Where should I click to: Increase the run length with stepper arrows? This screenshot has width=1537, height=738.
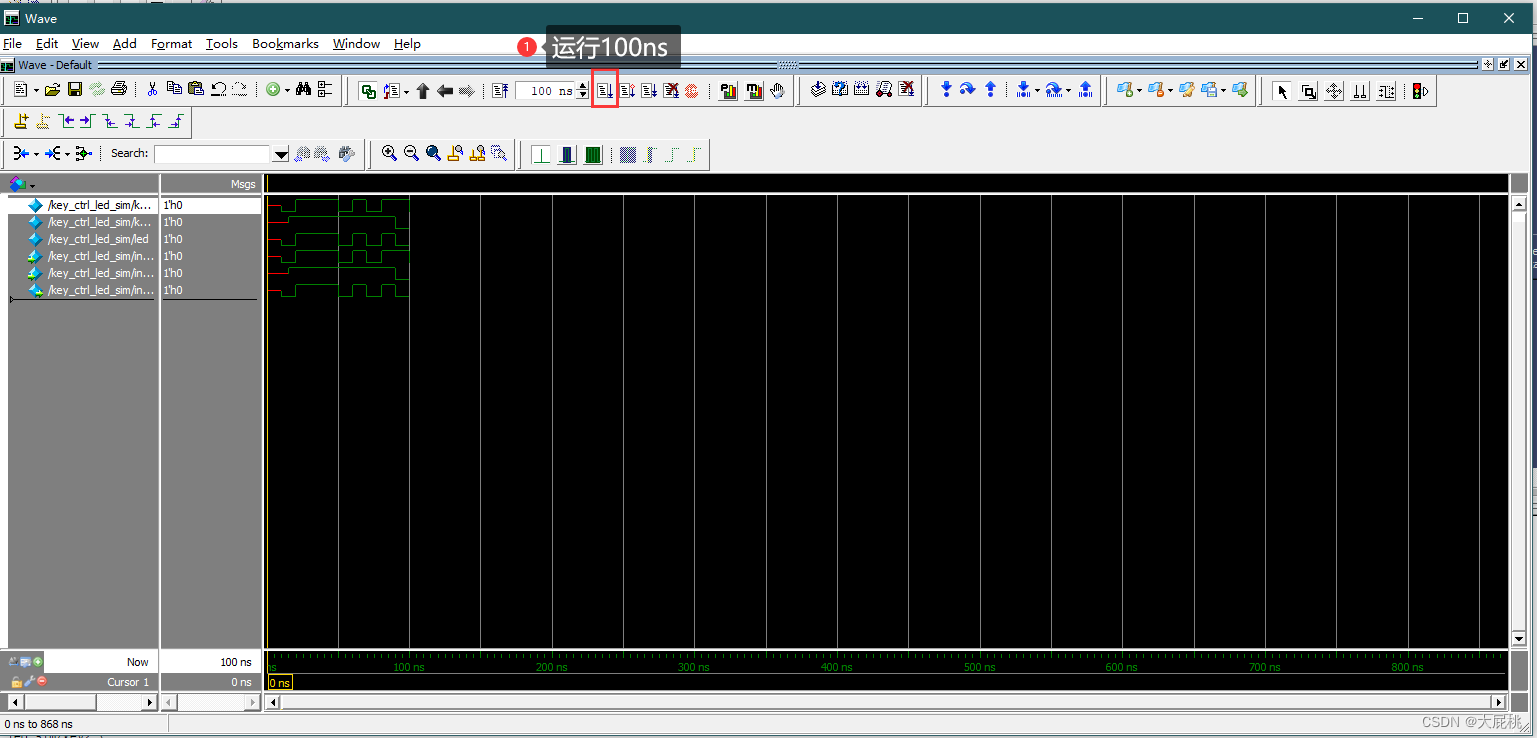(x=583, y=87)
